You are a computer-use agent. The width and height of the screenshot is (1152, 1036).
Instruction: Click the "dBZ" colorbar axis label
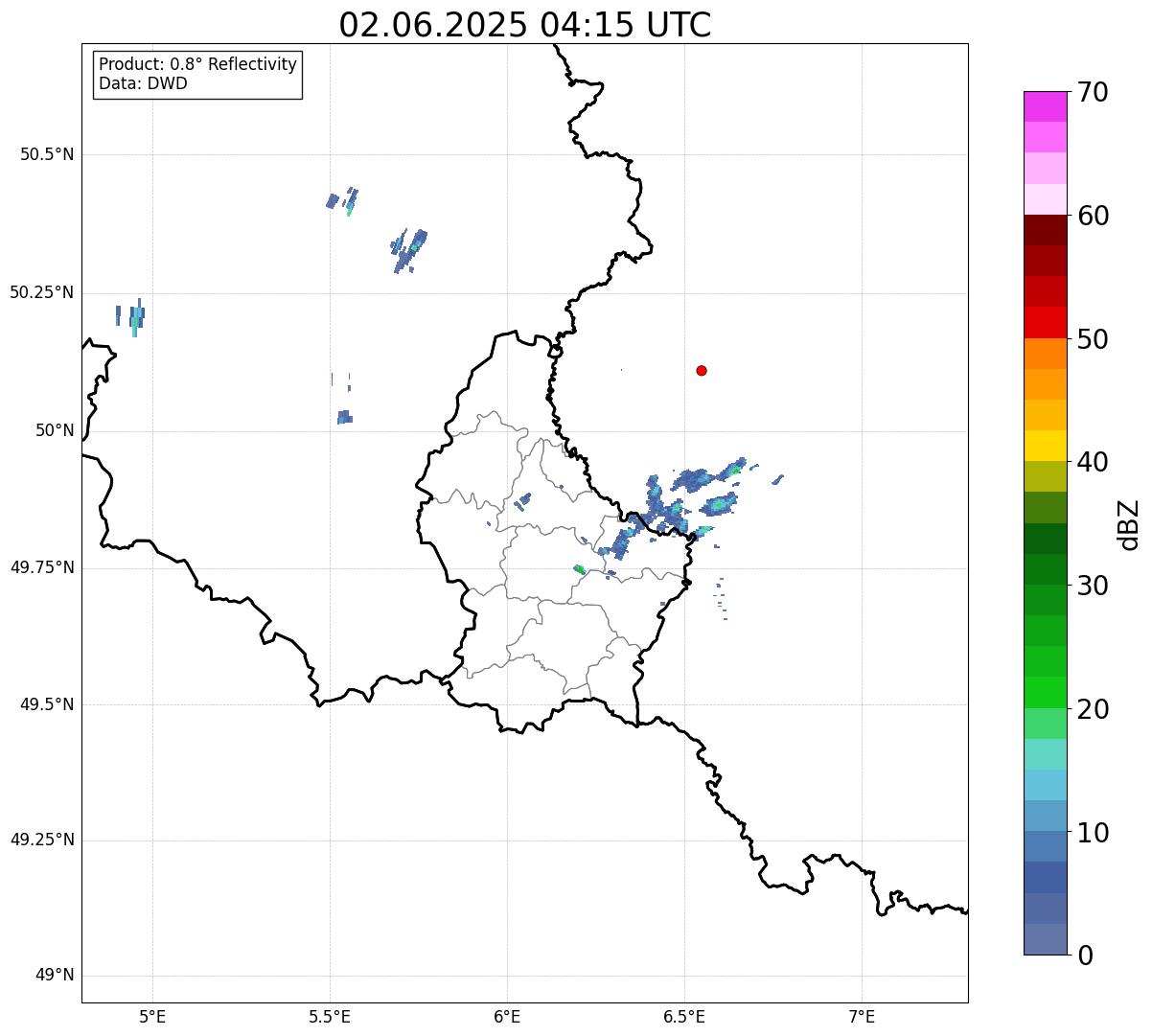pyautogui.click(x=1129, y=524)
